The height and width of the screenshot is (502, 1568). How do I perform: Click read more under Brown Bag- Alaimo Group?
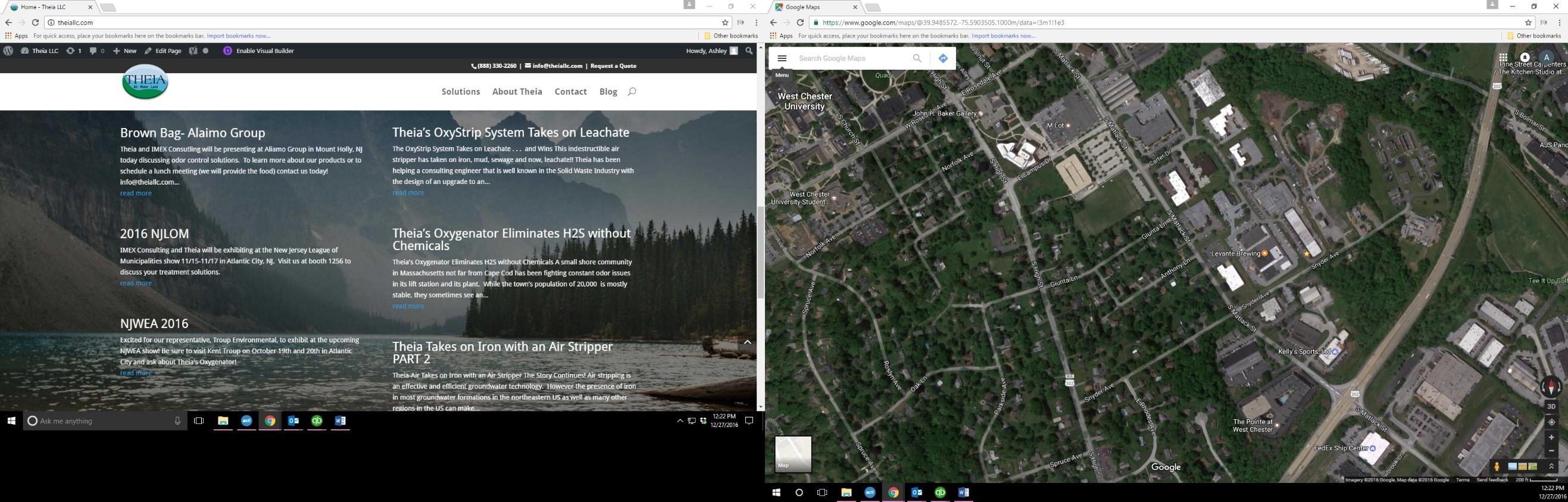(136, 193)
